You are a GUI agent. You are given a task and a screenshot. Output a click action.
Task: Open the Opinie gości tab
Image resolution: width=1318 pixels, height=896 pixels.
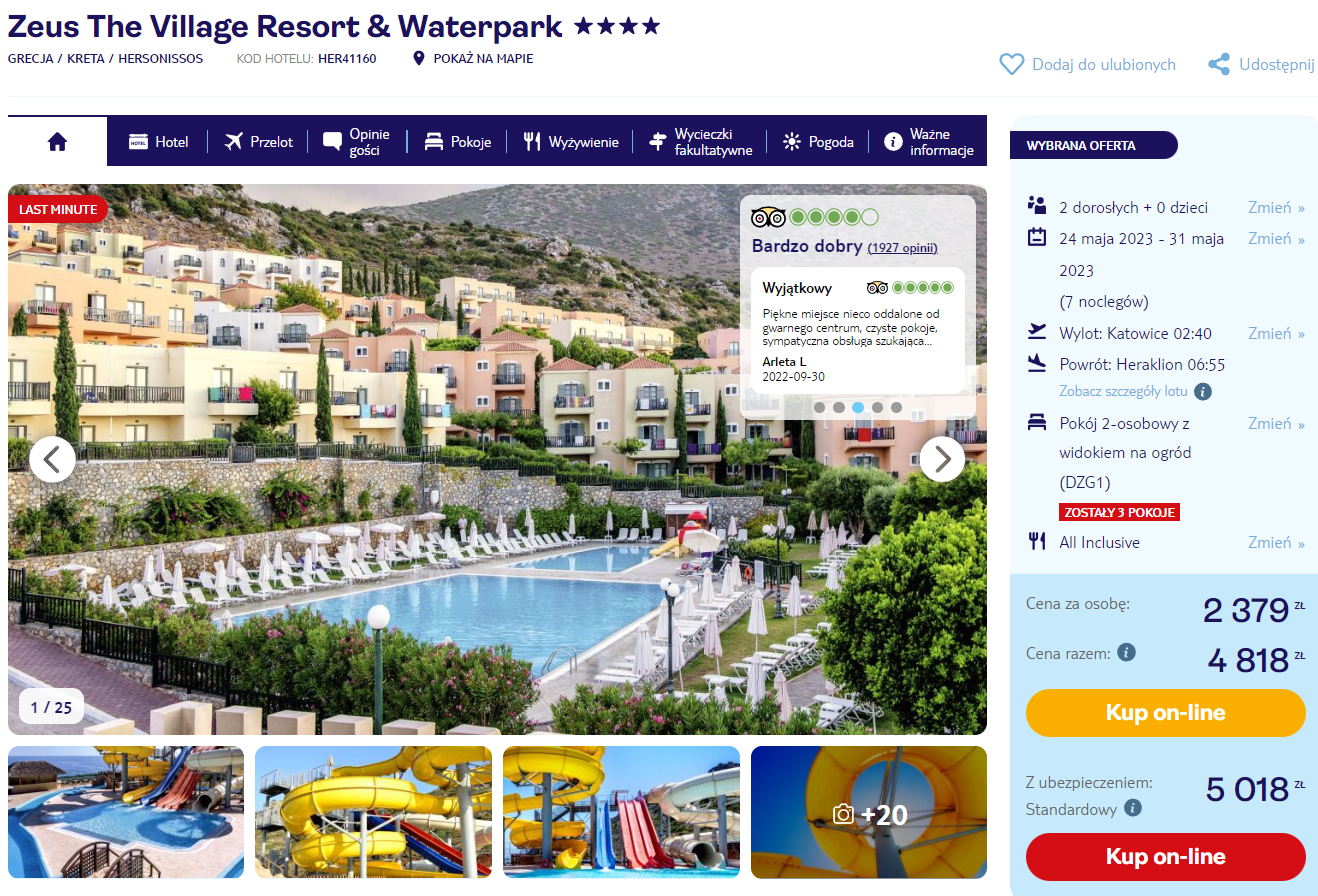click(357, 142)
